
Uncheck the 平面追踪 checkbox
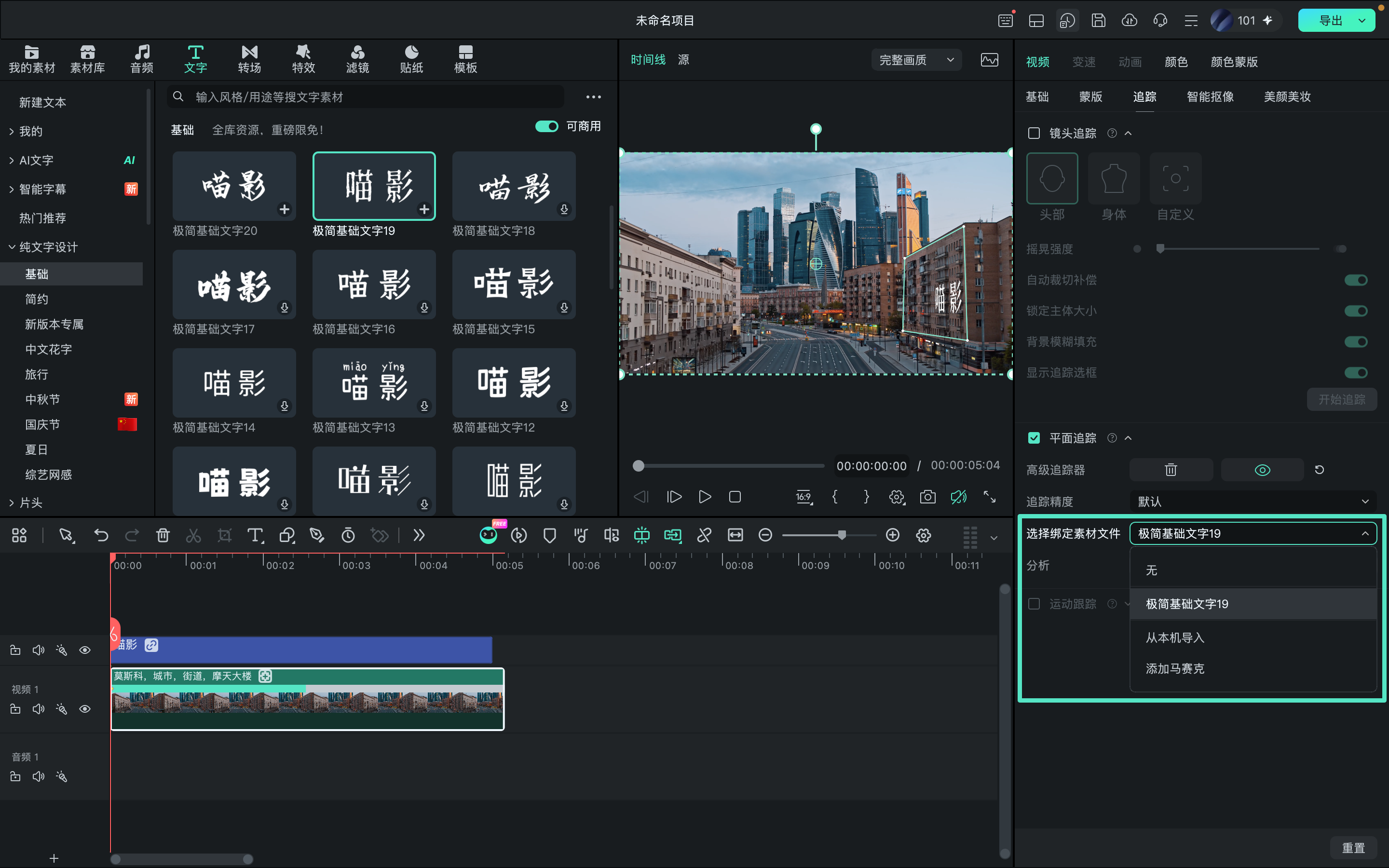(x=1034, y=438)
